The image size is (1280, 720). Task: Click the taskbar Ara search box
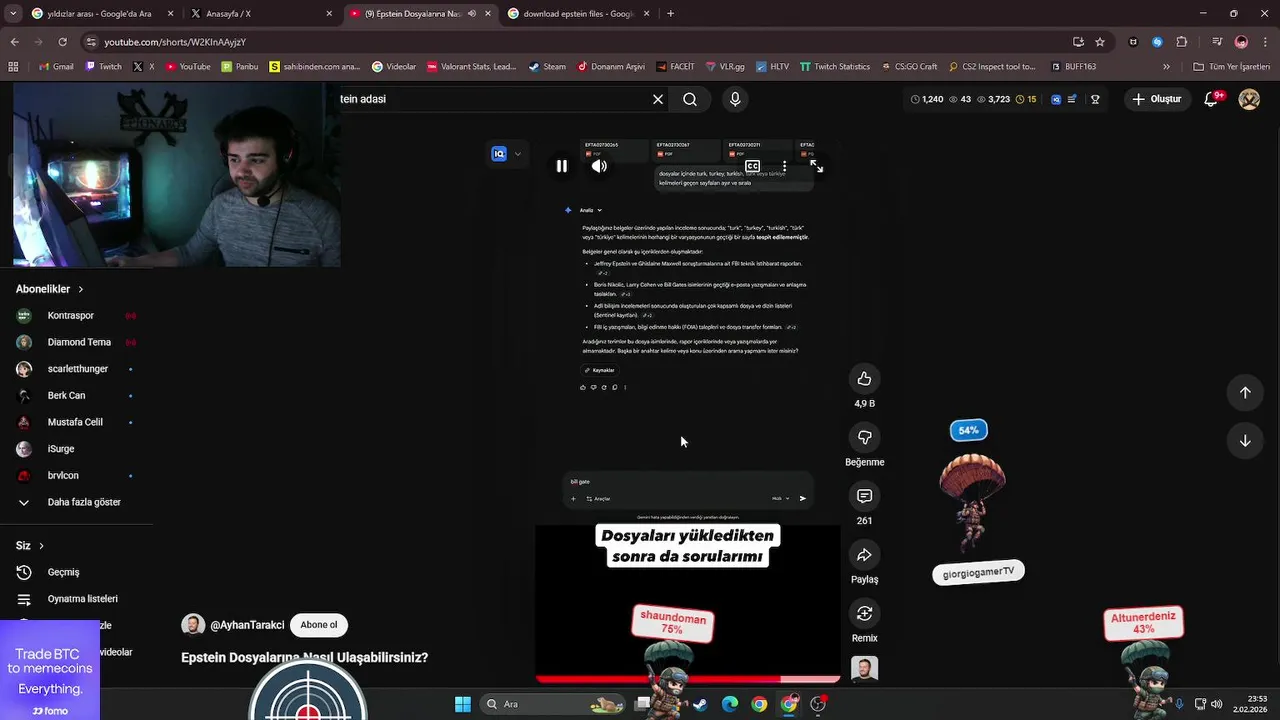point(553,704)
